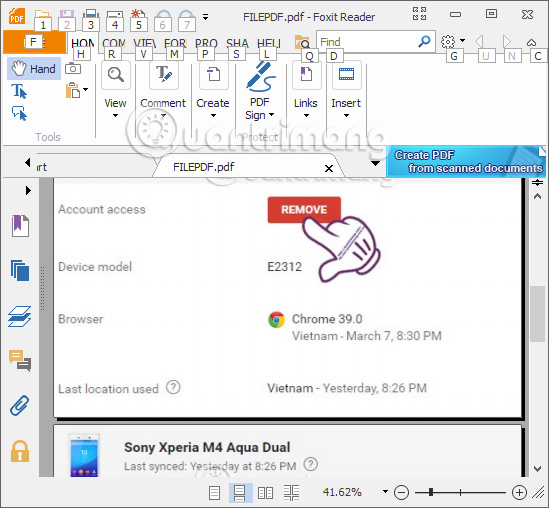Click the Save icon in quick access toolbar
Image resolution: width=549 pixels, height=508 pixels.
tap(67, 15)
